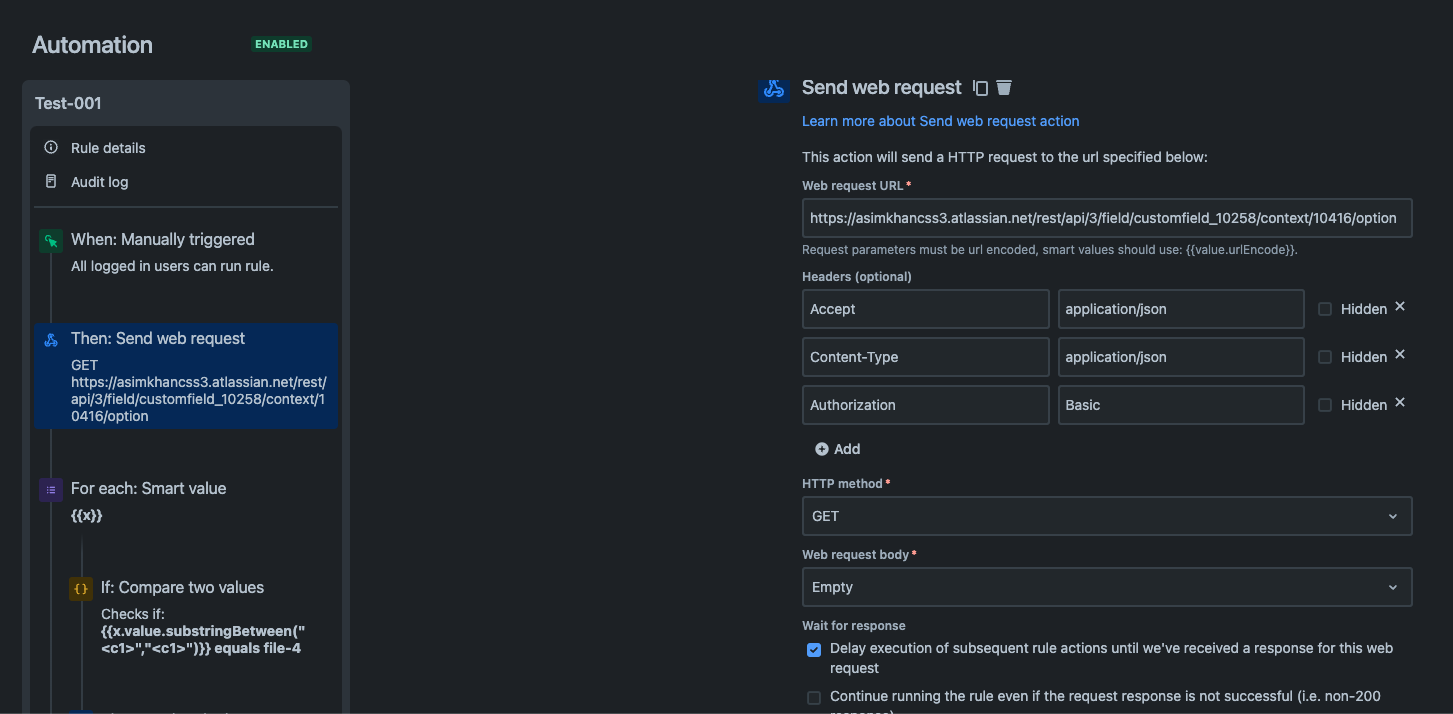Open the HTTP method dropdown
The height and width of the screenshot is (714, 1453).
click(x=1106, y=515)
